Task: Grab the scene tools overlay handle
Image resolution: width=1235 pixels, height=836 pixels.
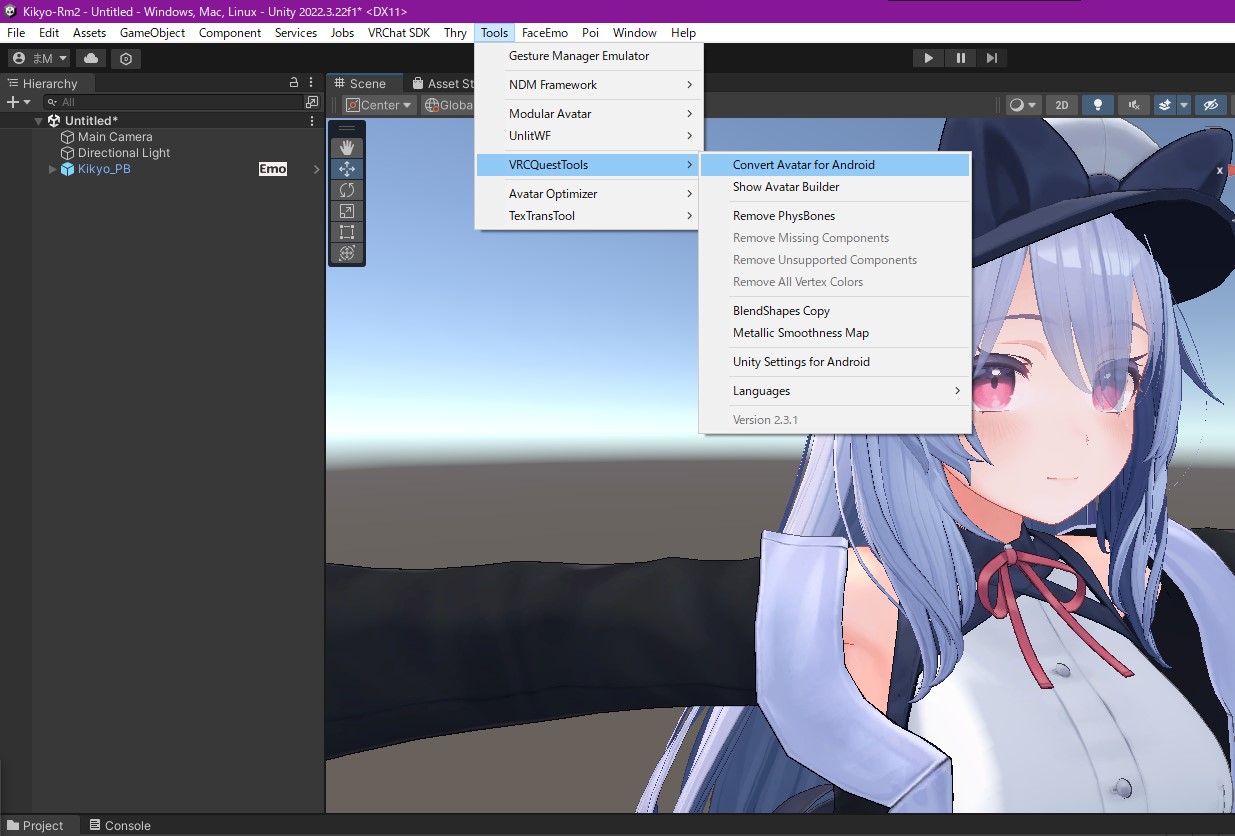Action: pos(347,128)
